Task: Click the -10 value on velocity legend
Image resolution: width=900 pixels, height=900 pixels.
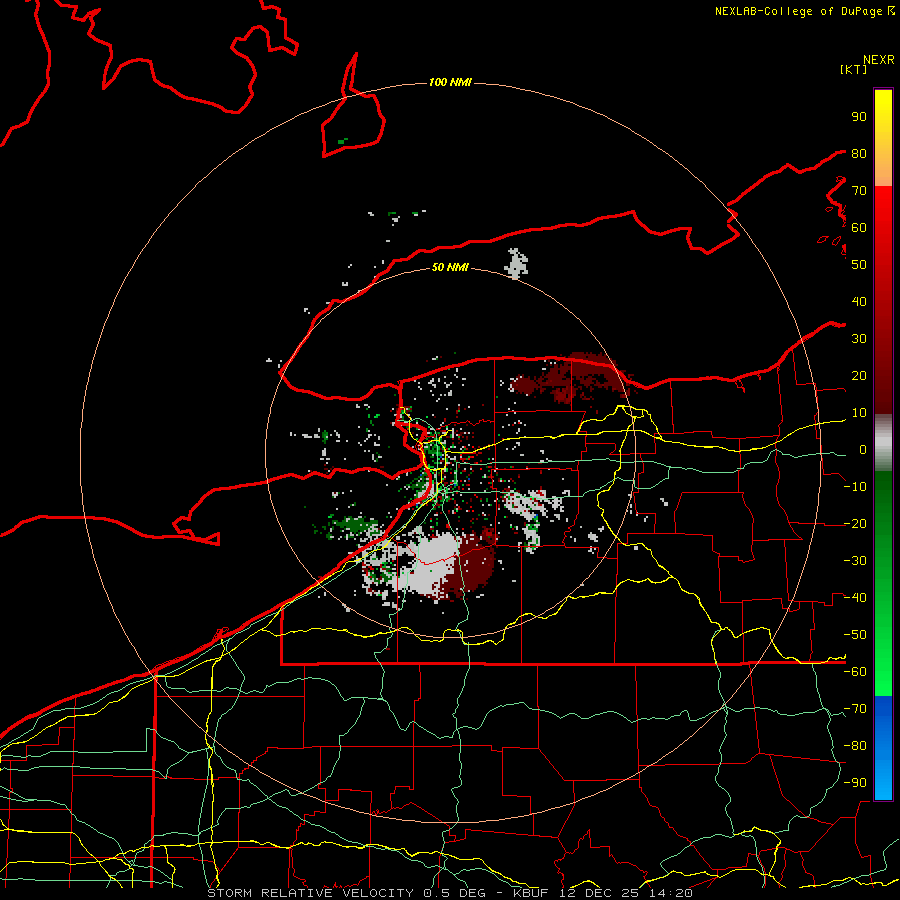Action: (x=855, y=487)
